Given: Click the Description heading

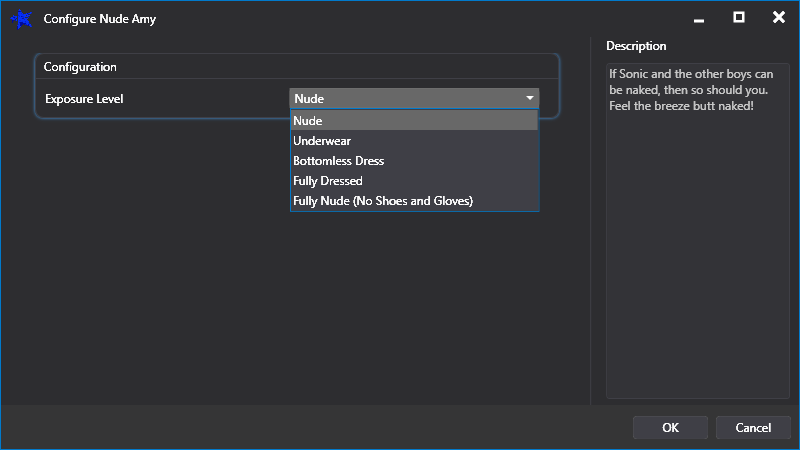Looking at the screenshot, I should point(636,46).
